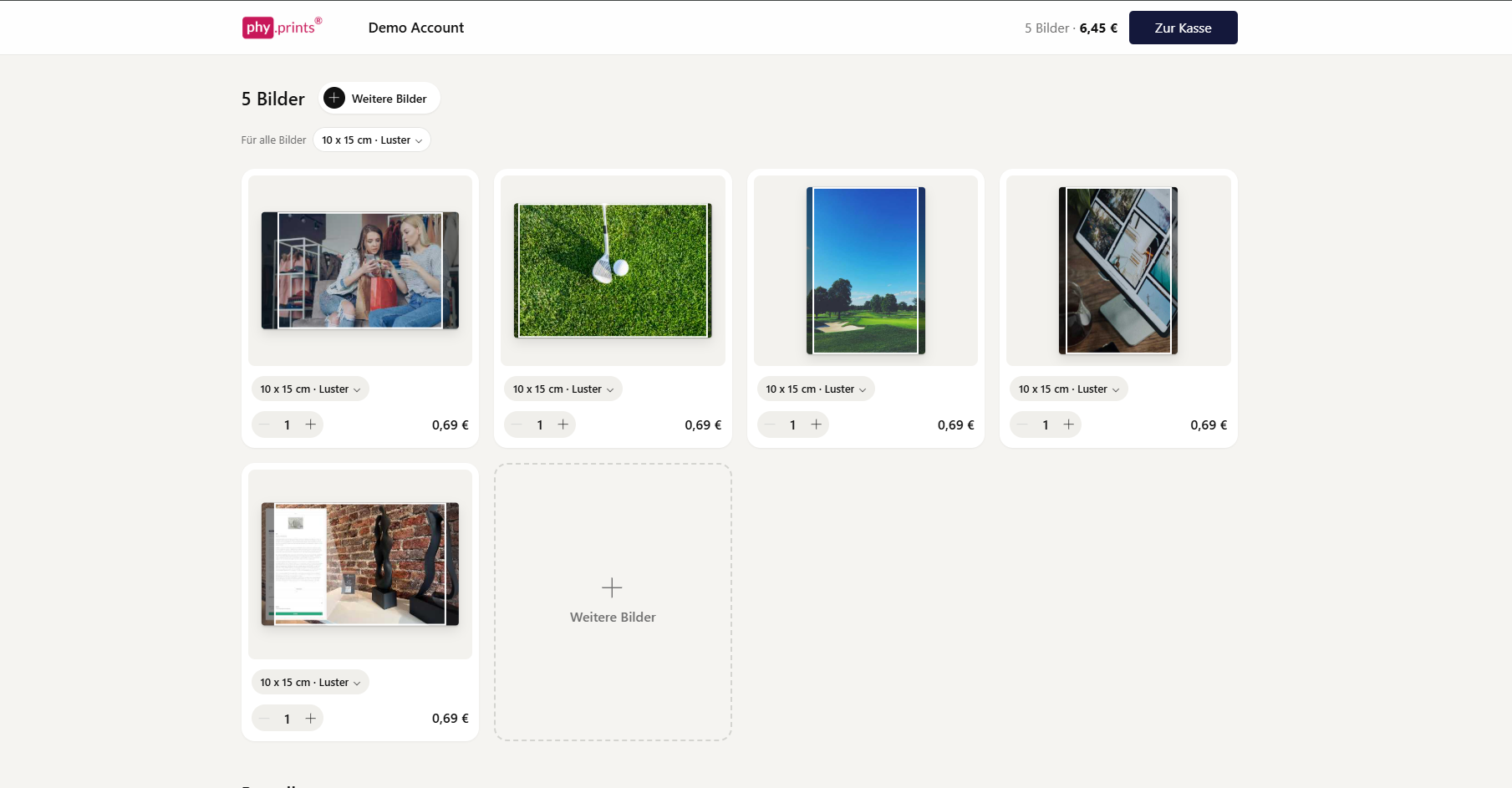The height and width of the screenshot is (788, 1512).
Task: Click the 0,69 € price of the golf club photo
Action: pos(703,425)
